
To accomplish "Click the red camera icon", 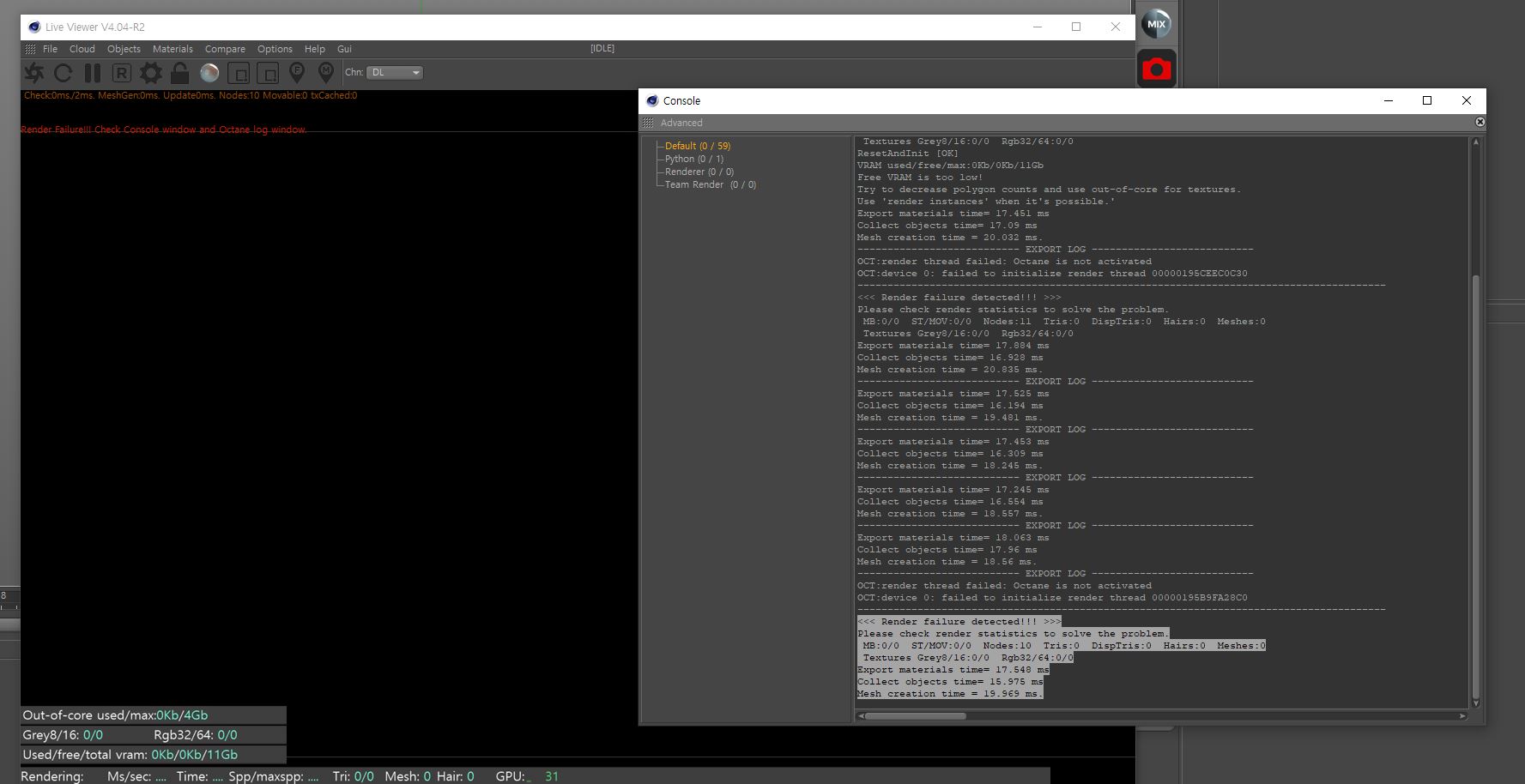I will pos(1157,69).
